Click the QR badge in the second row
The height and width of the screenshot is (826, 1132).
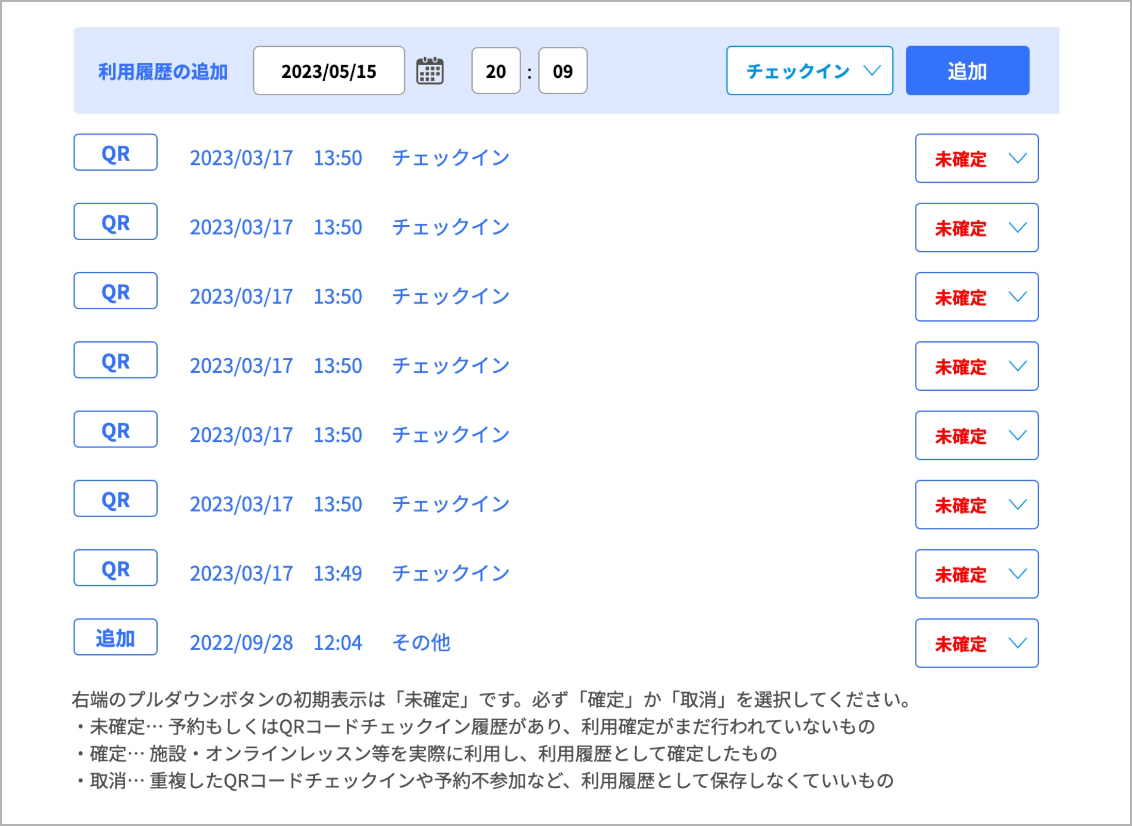pyautogui.click(x=116, y=222)
